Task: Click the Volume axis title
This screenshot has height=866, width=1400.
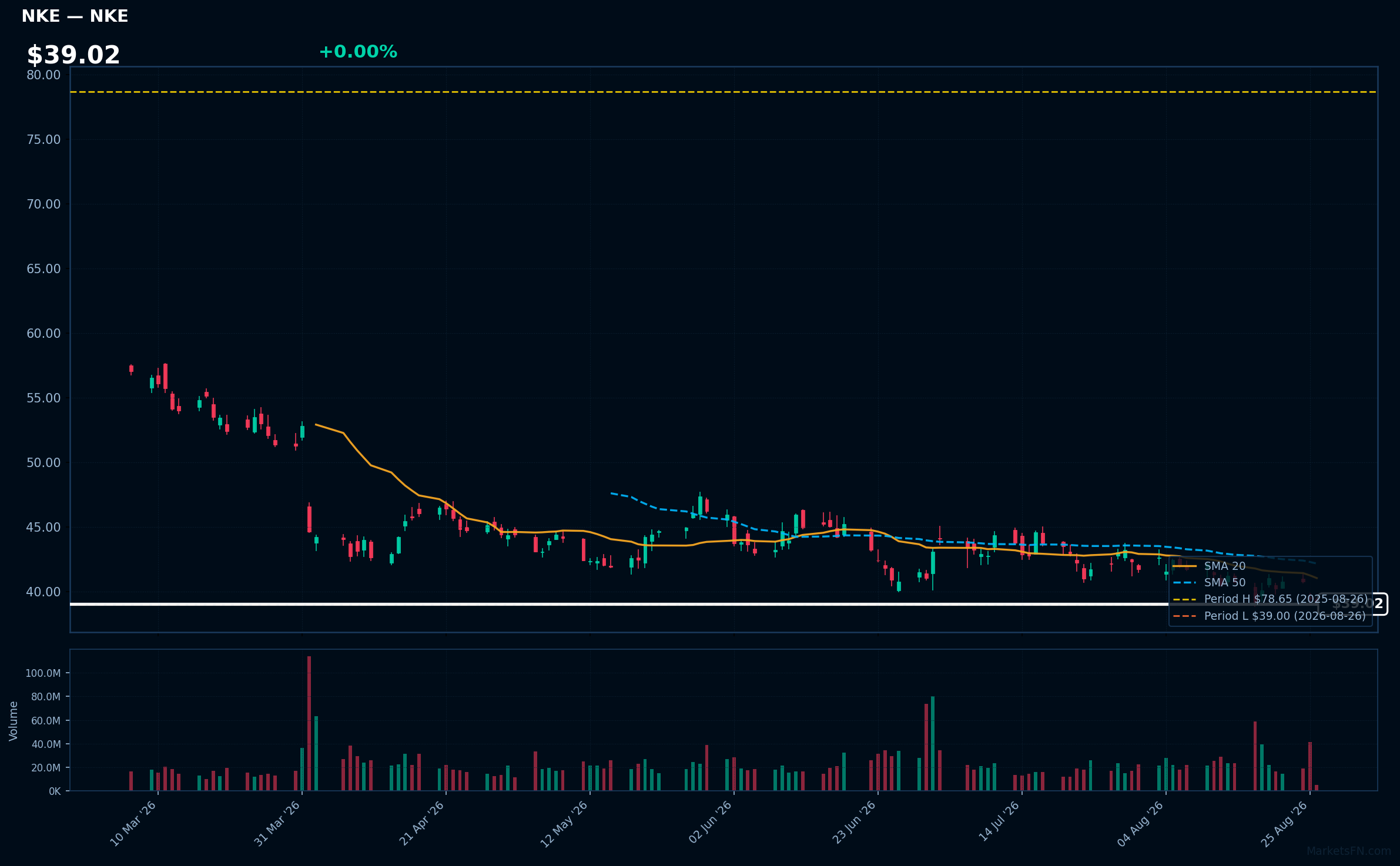Action: tap(14, 721)
